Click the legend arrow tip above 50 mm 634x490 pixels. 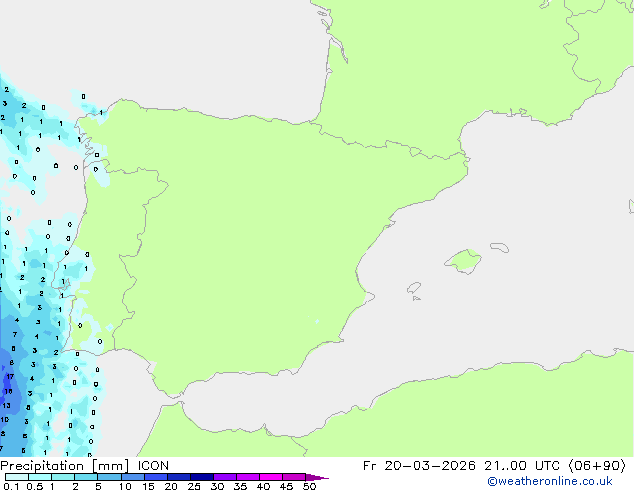(317, 478)
